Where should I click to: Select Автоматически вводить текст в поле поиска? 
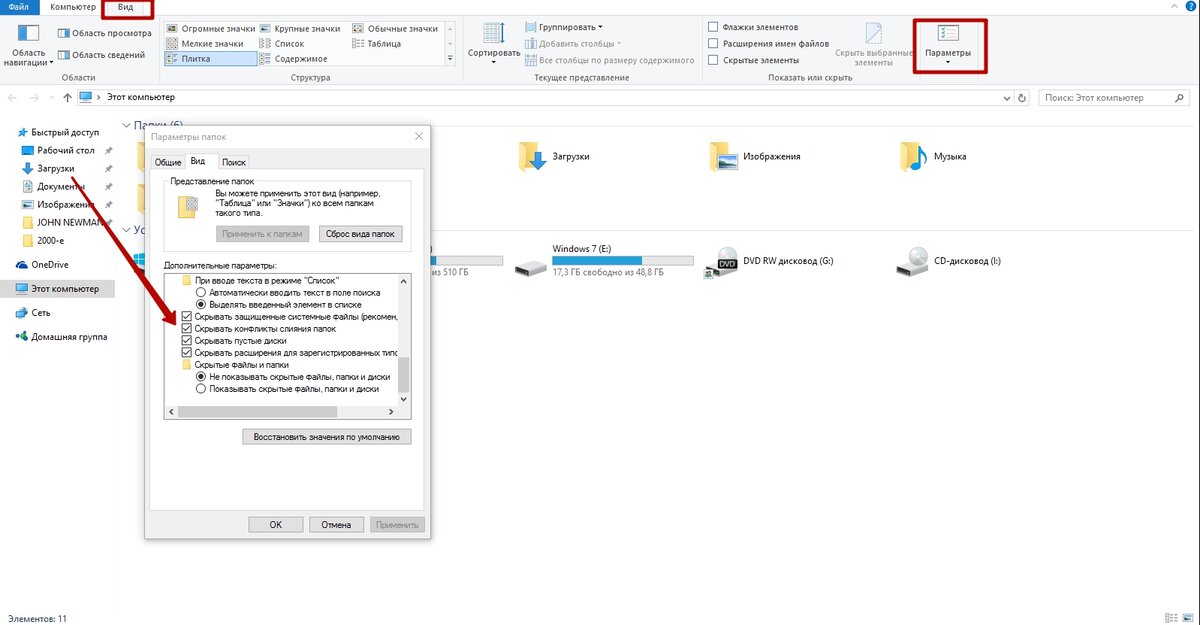click(x=201, y=292)
